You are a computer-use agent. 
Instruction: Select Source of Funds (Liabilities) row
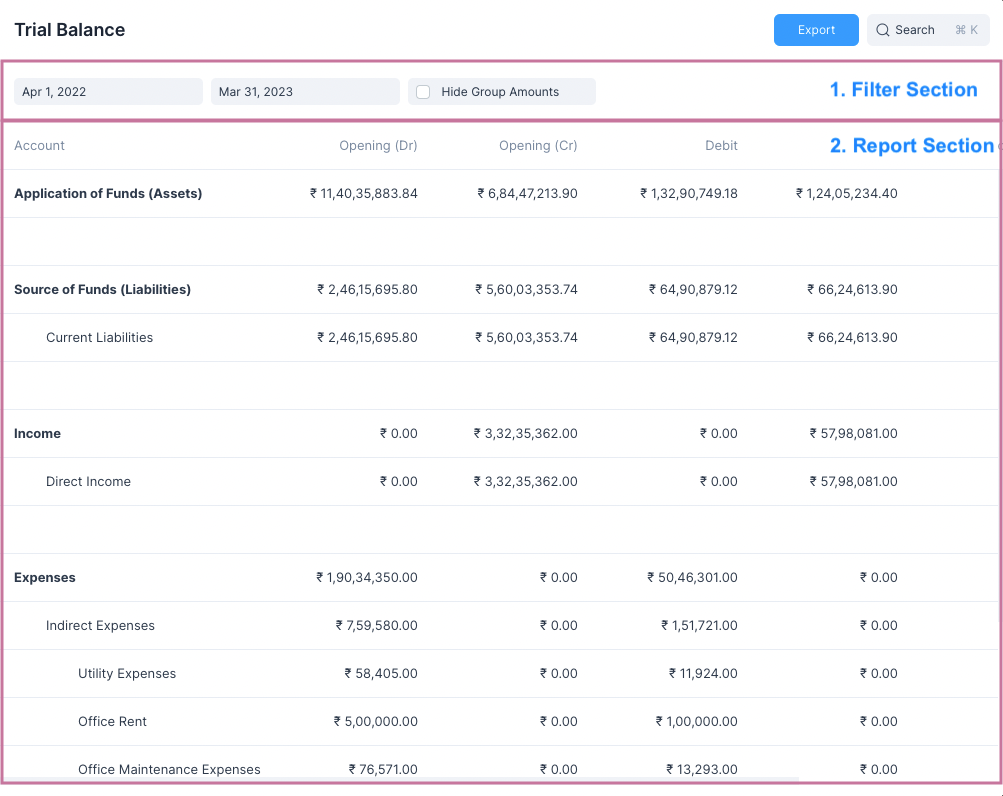102,290
